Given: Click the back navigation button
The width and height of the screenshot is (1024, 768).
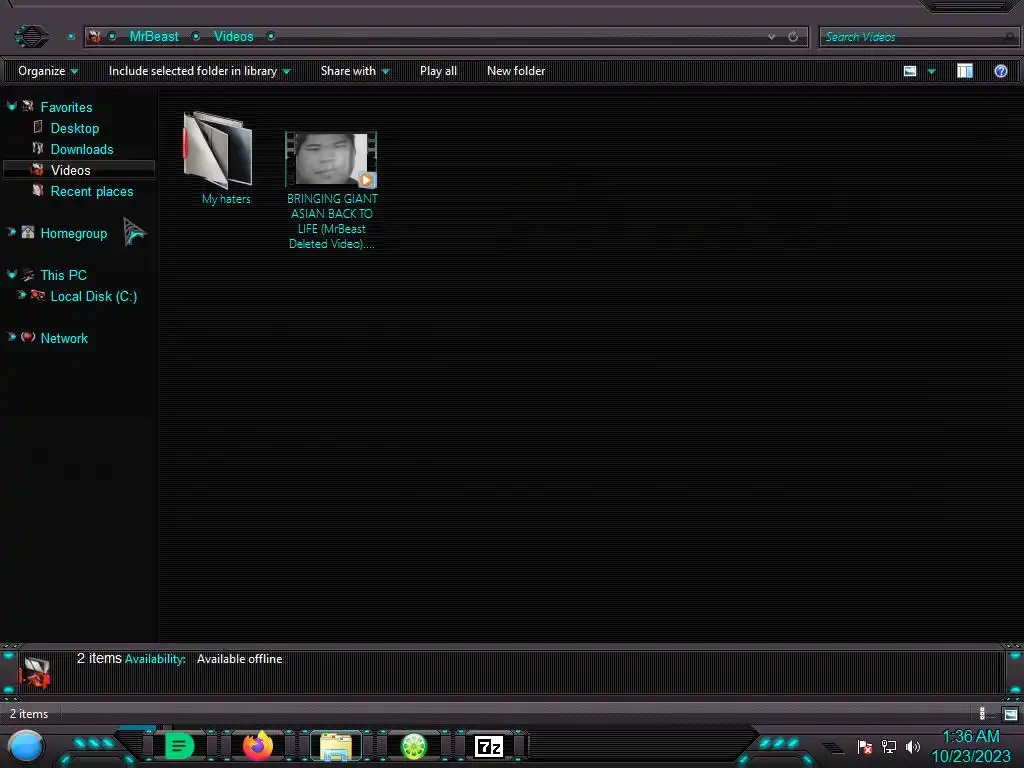Looking at the screenshot, I should (x=31, y=36).
